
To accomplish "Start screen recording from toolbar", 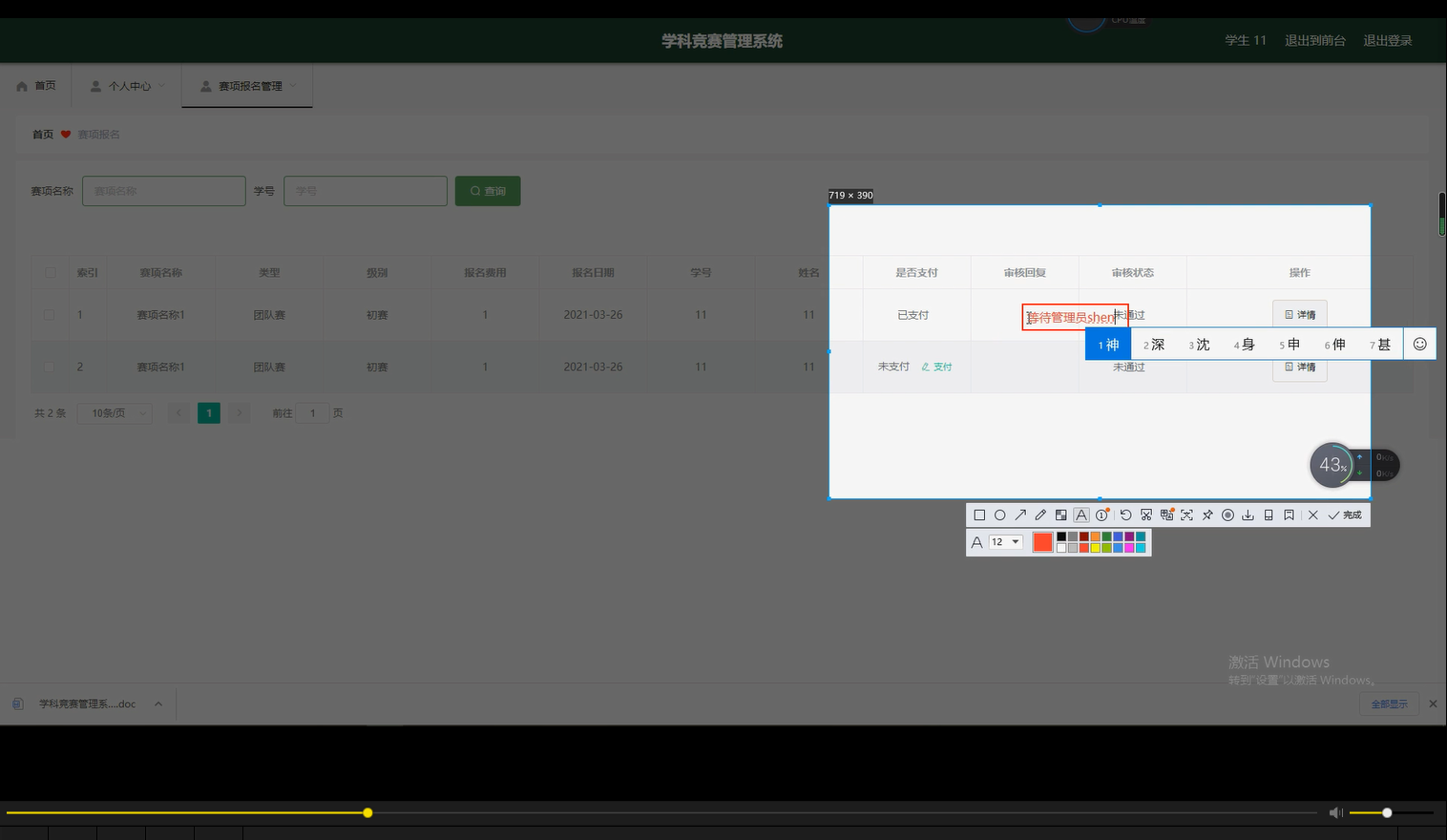I will pos(1227,514).
